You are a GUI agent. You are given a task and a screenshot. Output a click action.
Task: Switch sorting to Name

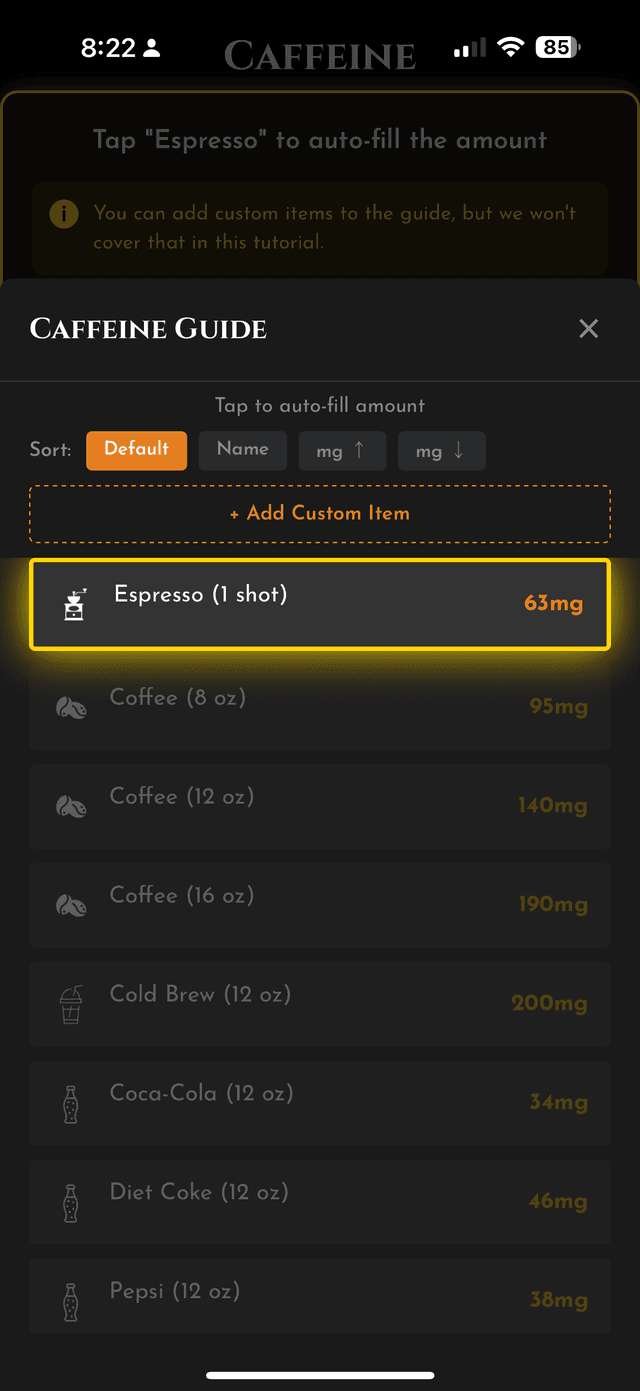click(242, 450)
